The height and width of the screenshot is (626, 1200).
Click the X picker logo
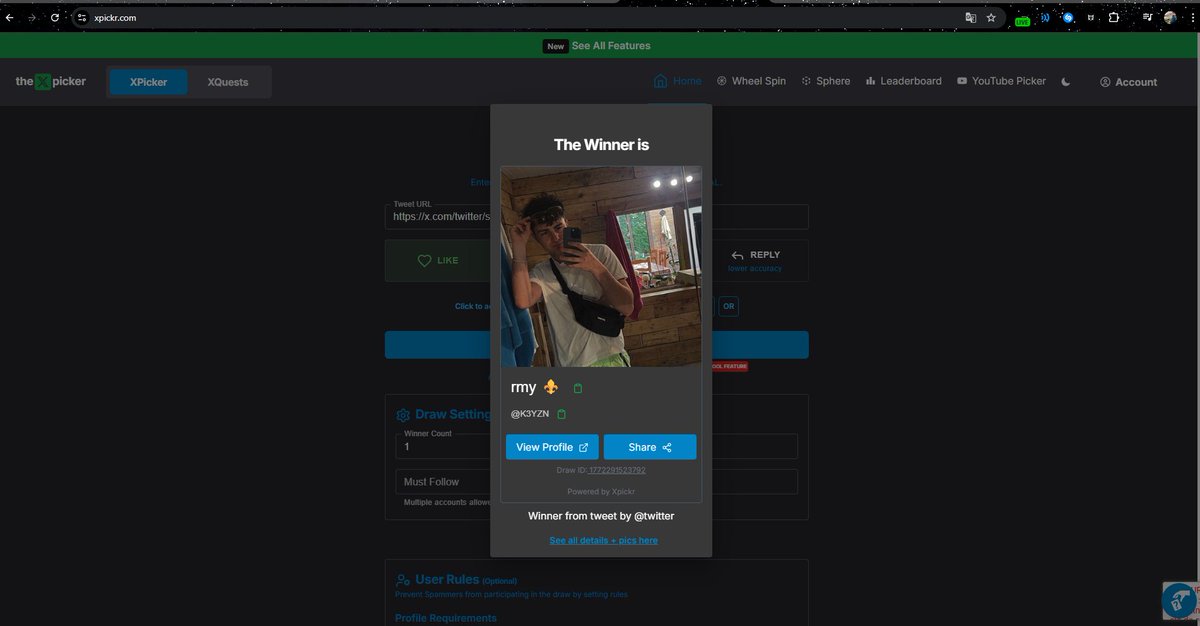click(50, 82)
